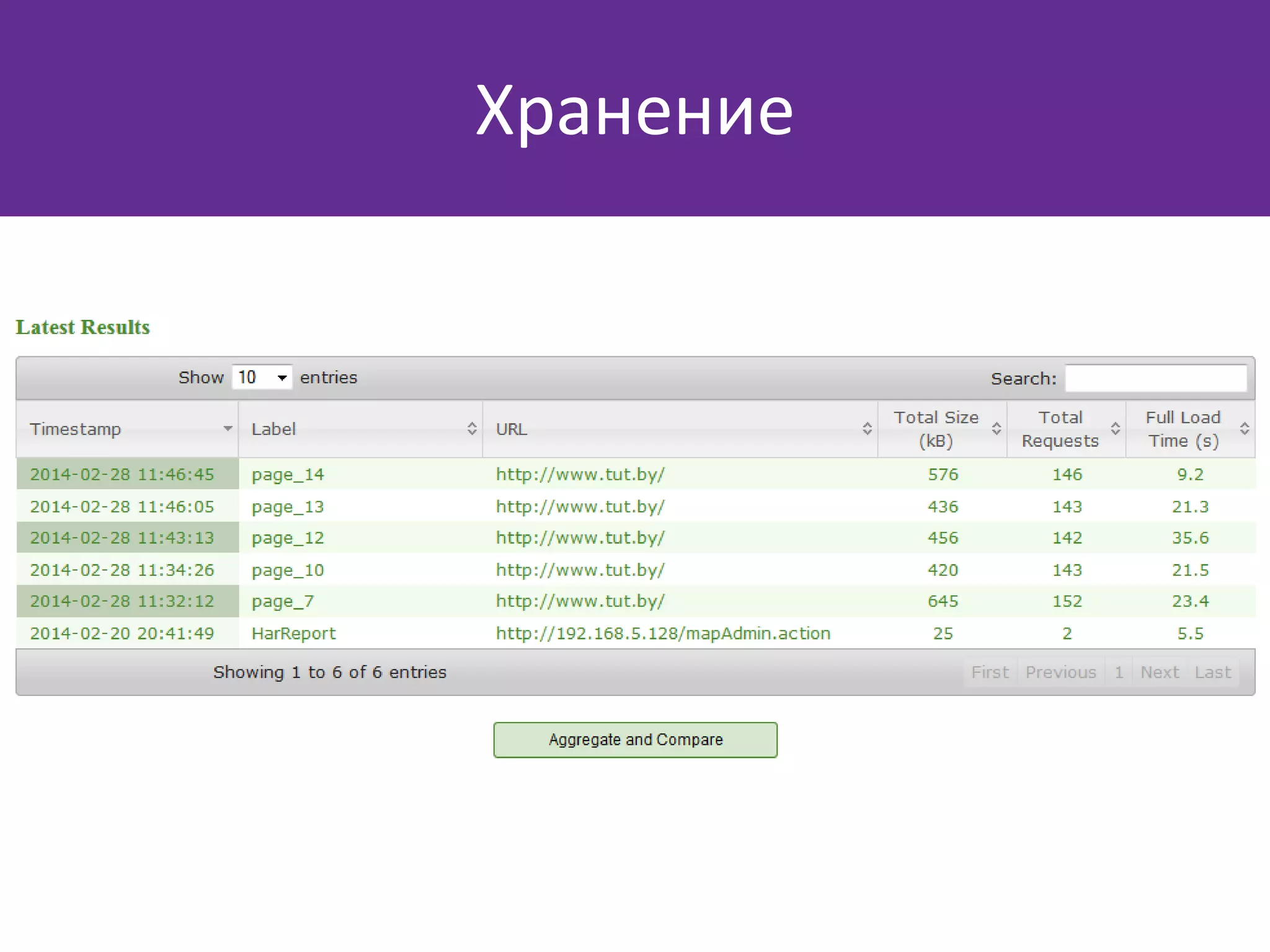
Task: Click timestamp 2014-02-28 11:46:05
Action: 122,507
